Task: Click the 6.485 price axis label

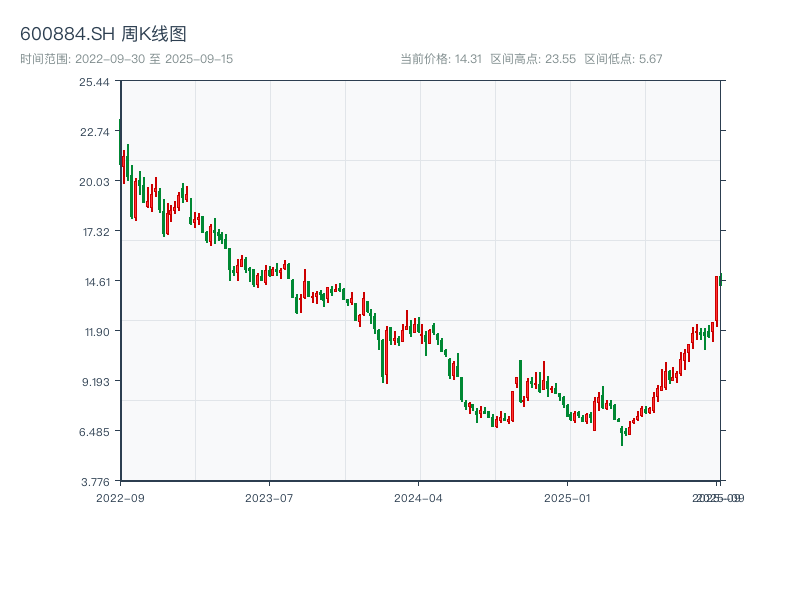Action: 95,431
